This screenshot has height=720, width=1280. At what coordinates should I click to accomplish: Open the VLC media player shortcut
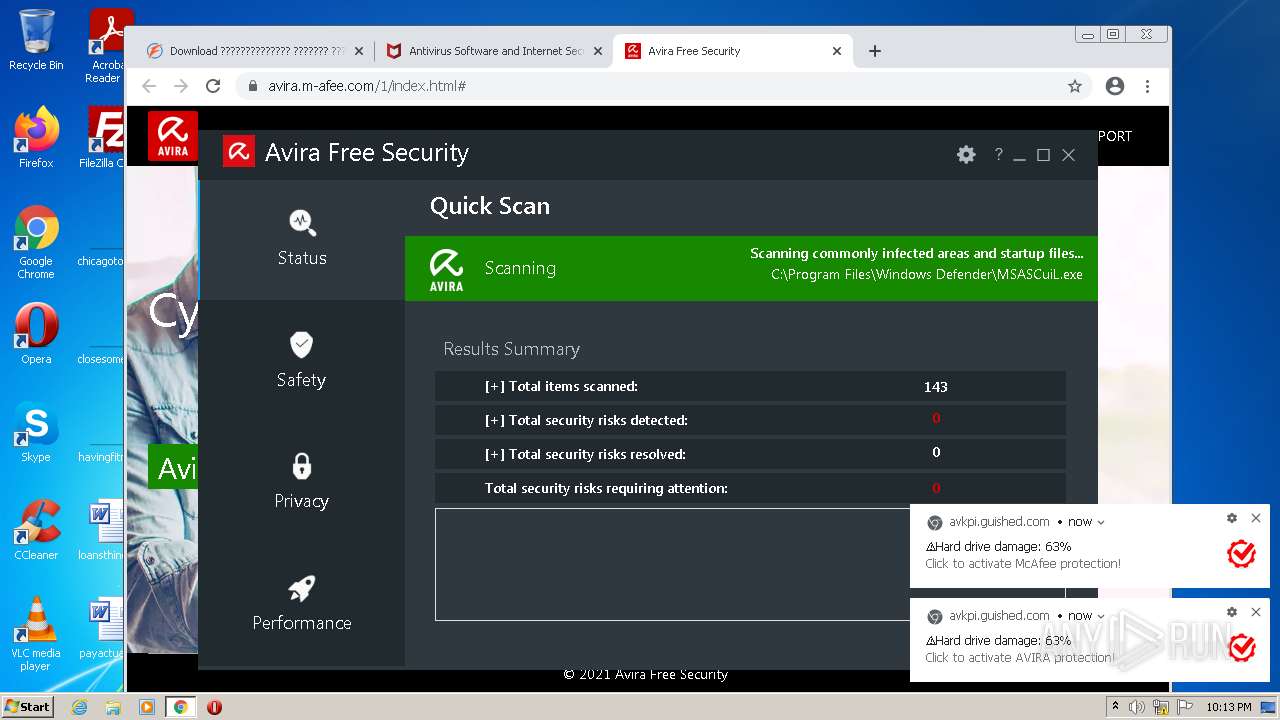tap(36, 634)
